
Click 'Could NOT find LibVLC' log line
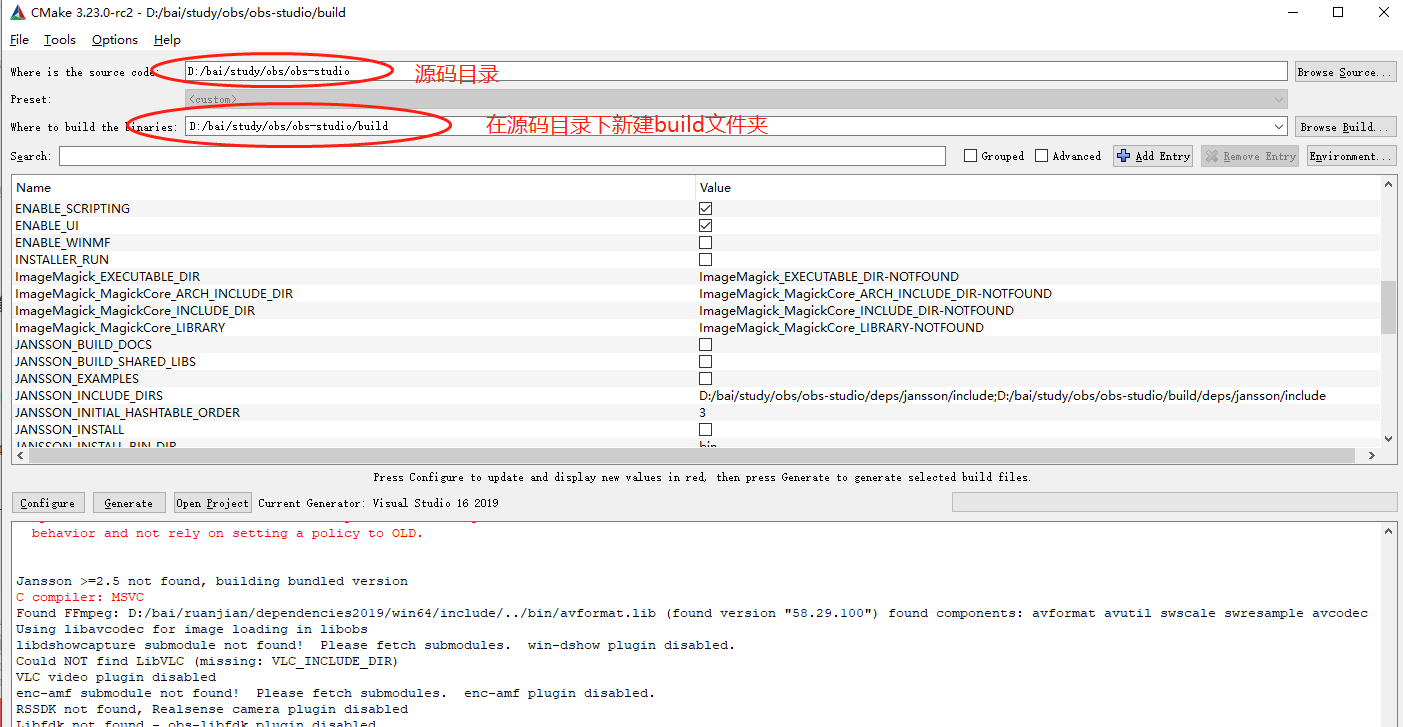click(207, 661)
